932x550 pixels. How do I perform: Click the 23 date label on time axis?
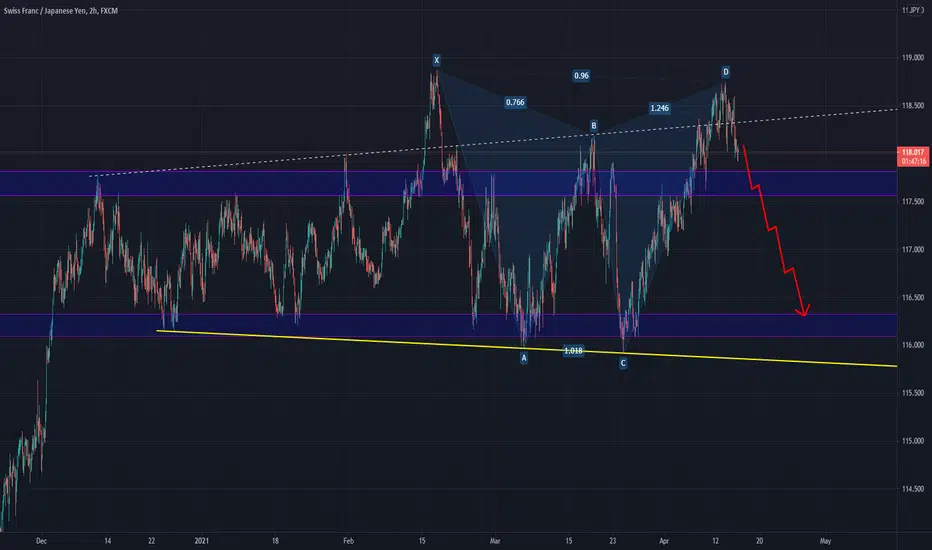tap(612, 541)
